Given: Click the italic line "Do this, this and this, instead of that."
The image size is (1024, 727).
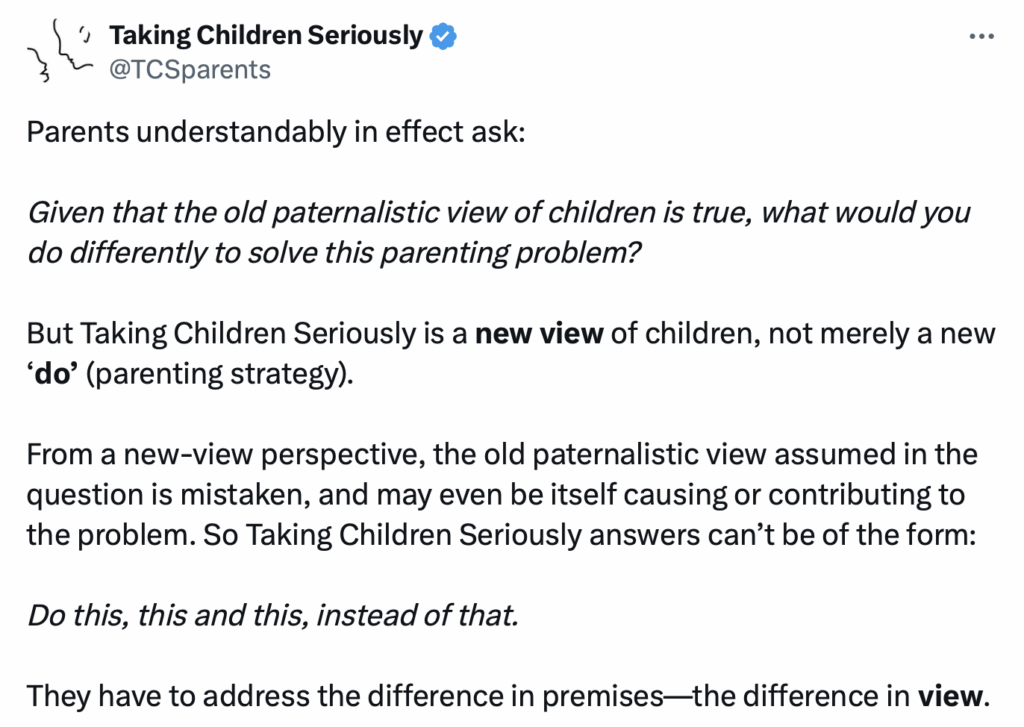Looking at the screenshot, I should click(273, 613).
